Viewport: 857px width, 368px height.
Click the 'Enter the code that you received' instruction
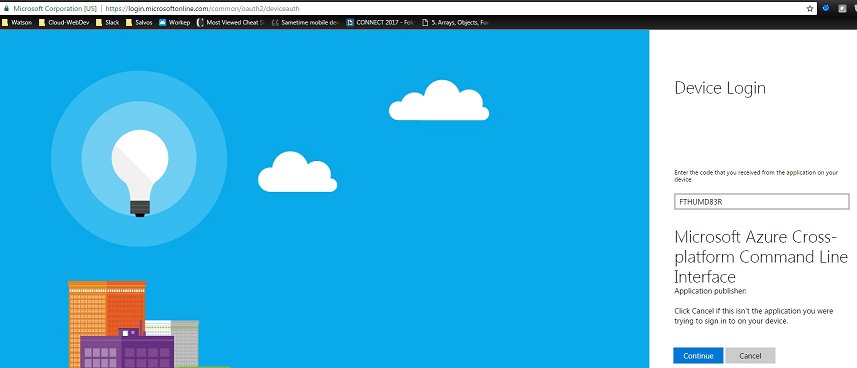point(756,176)
